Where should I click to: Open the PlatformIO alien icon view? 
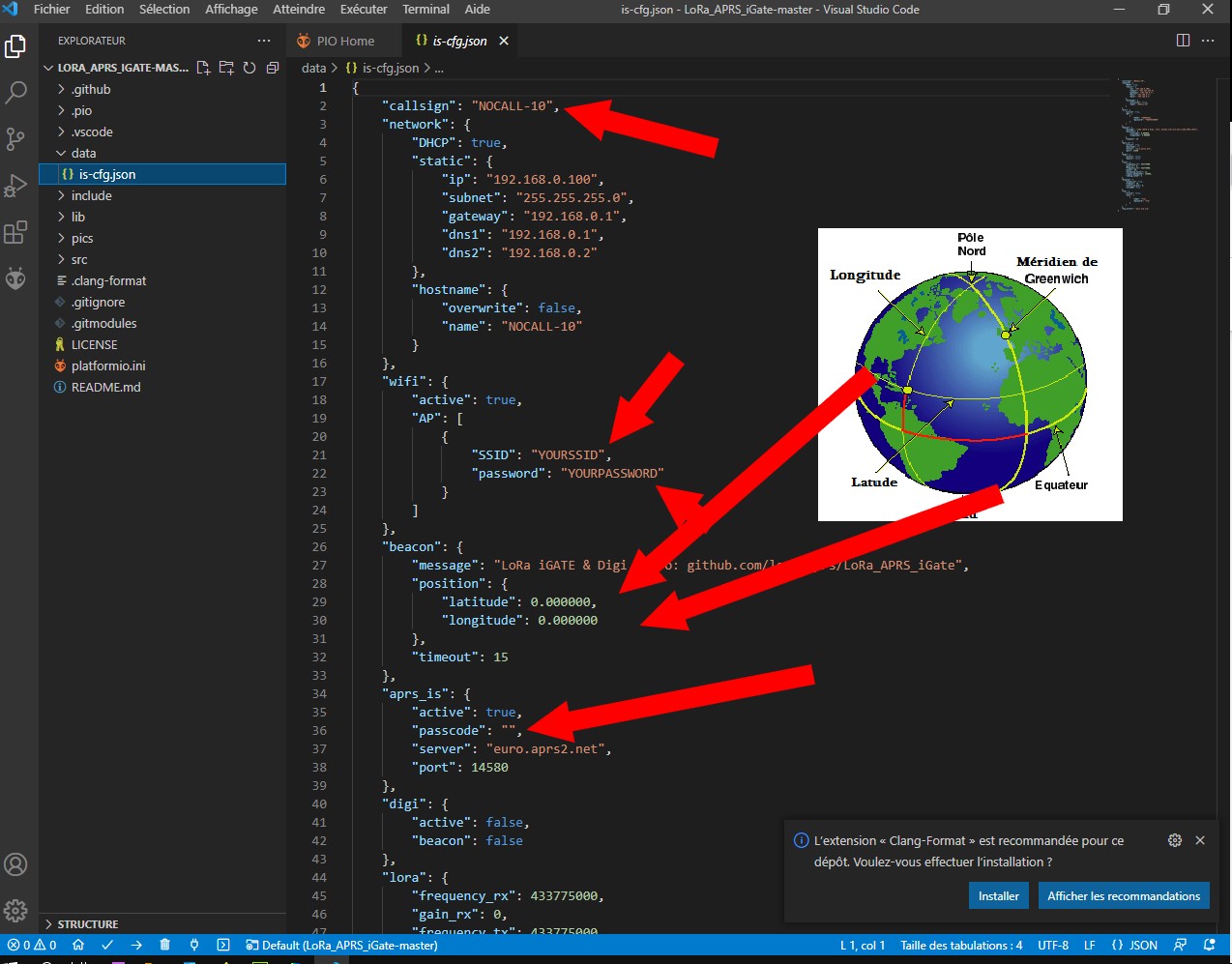[15, 278]
